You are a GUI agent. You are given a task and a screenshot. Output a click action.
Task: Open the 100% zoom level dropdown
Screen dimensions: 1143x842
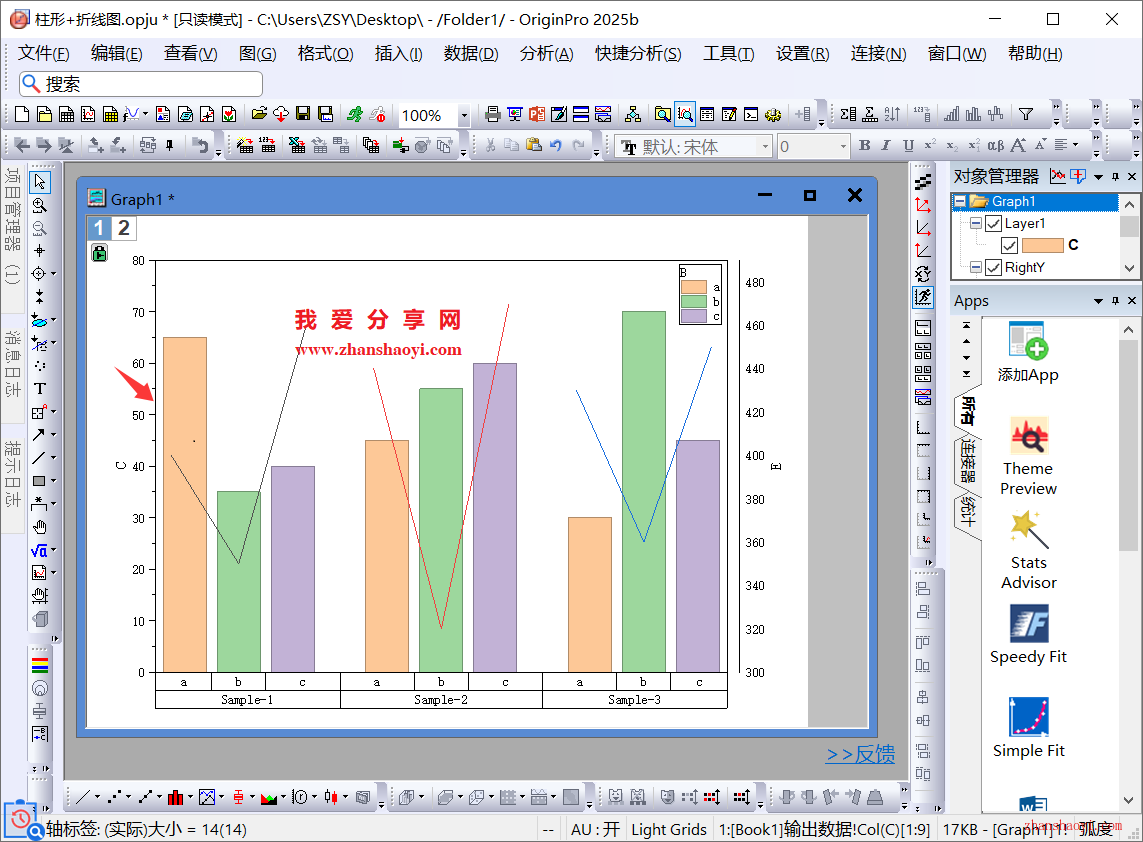[464, 116]
